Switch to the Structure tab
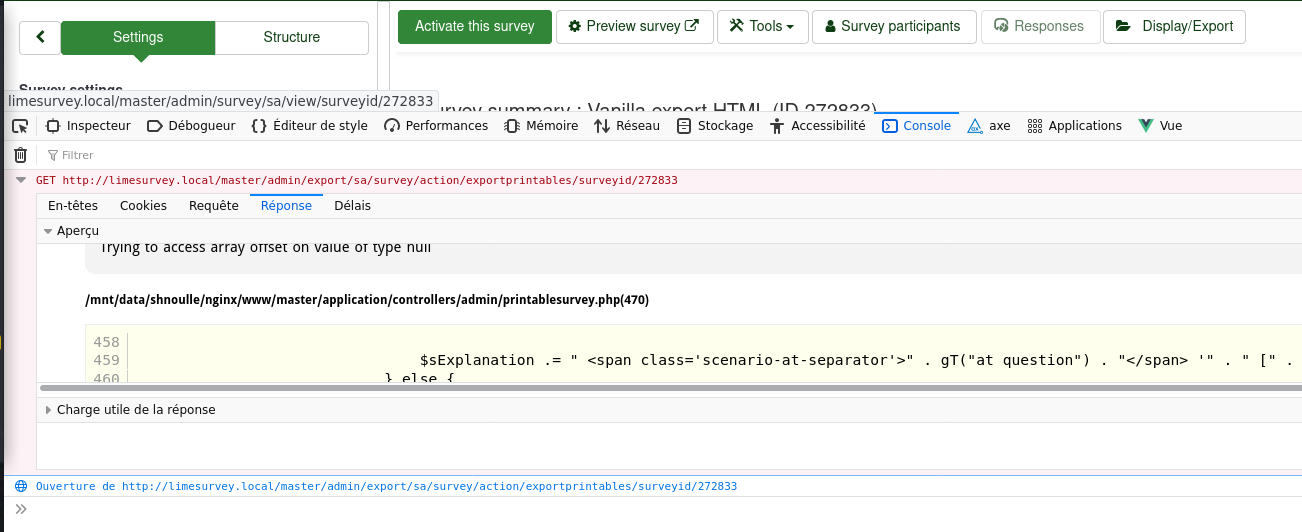 [x=291, y=37]
